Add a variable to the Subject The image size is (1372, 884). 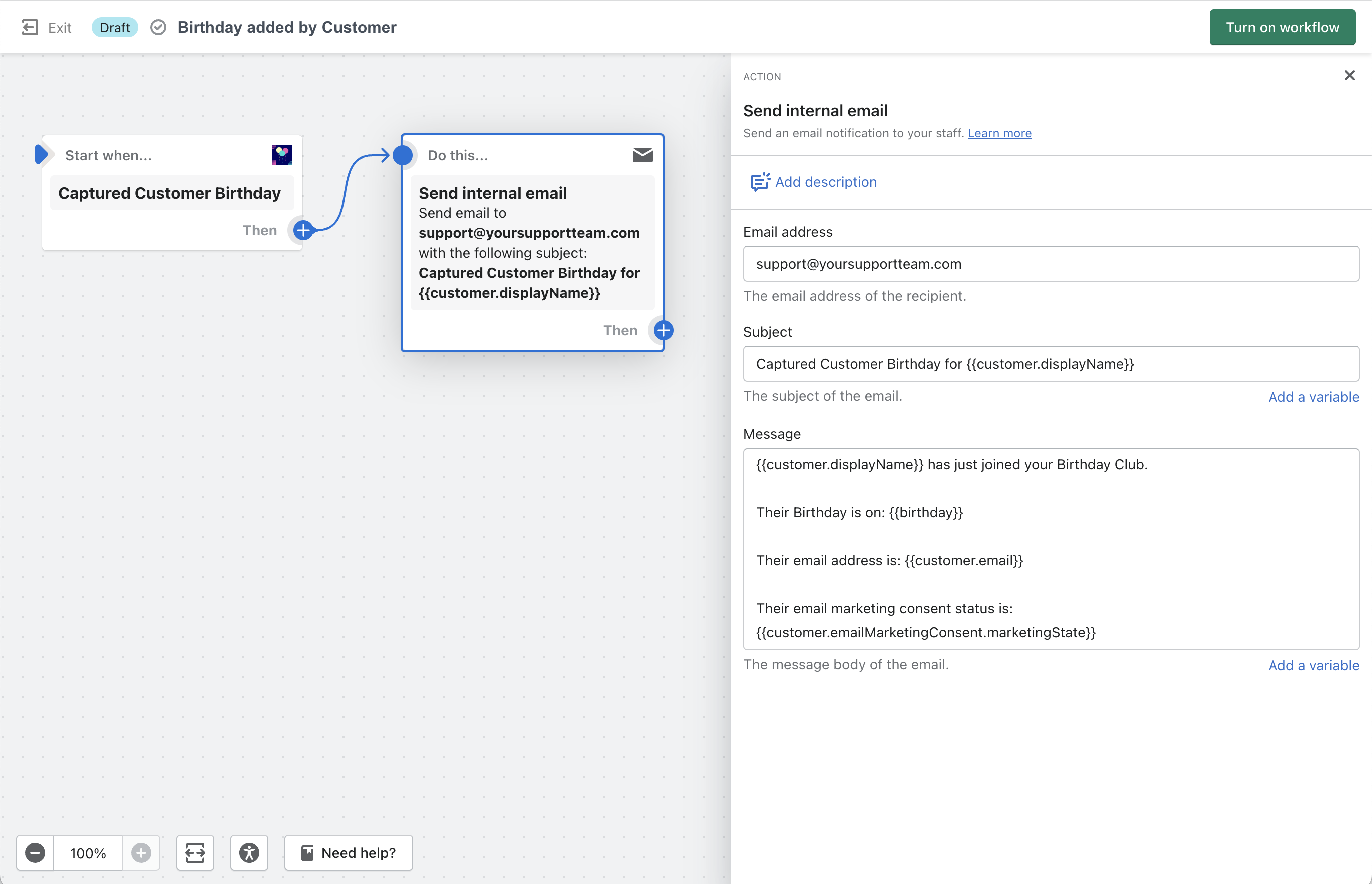[x=1313, y=396]
